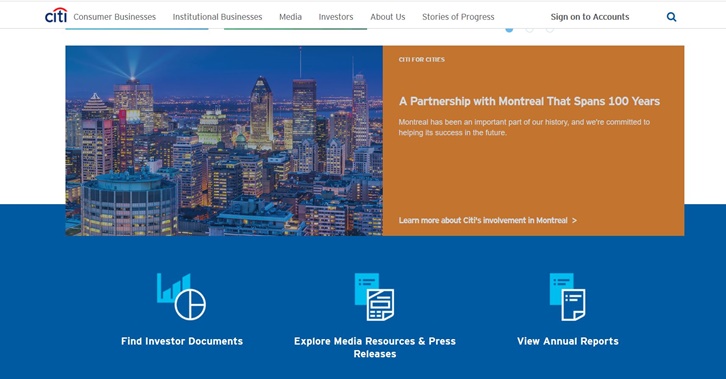Click Sign on to Accounts
This screenshot has height=379, width=726.
(589, 17)
